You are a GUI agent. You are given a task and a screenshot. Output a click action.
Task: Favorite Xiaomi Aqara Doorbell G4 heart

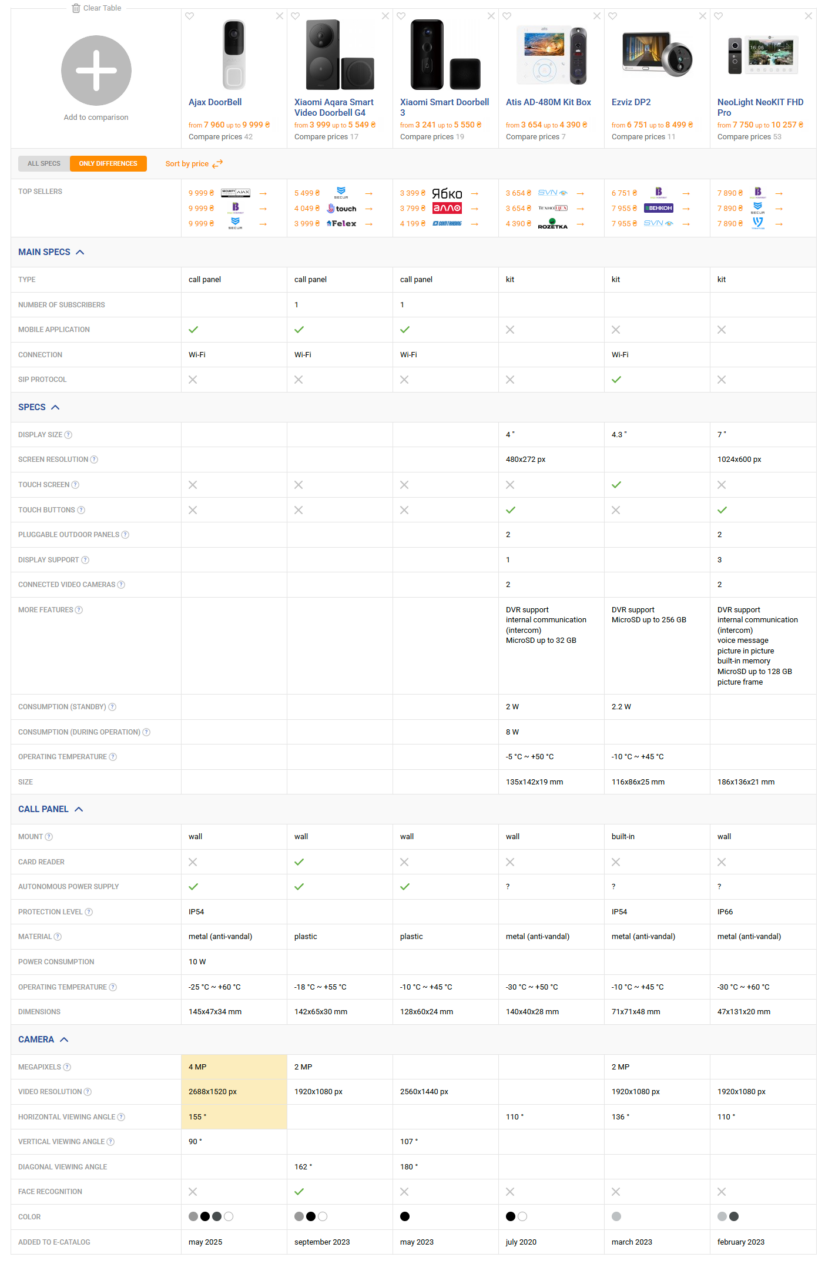click(x=295, y=16)
